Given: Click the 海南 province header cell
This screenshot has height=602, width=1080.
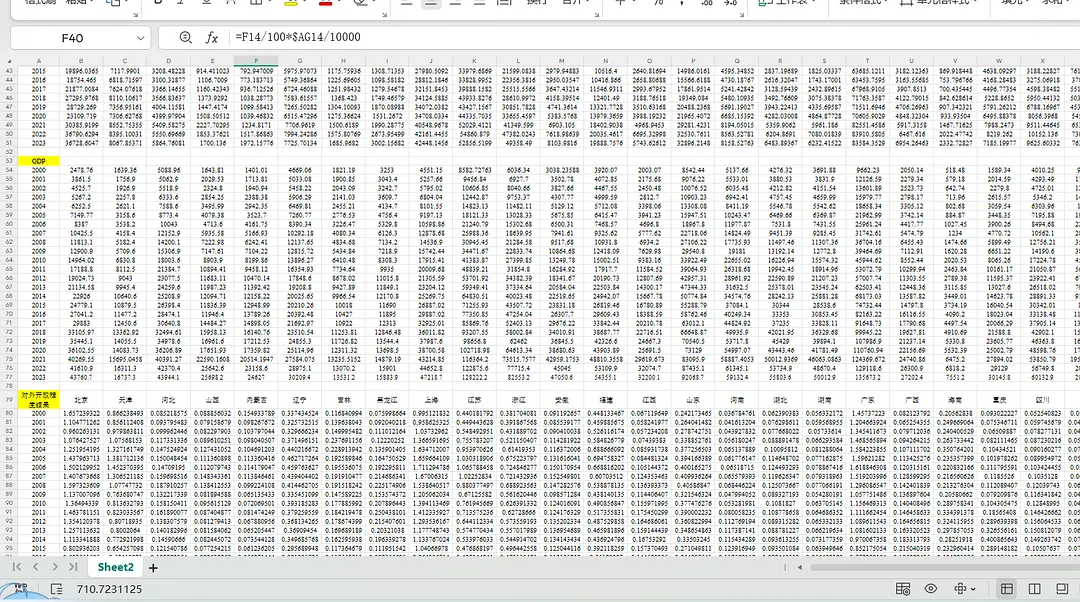Looking at the screenshot, I should tap(955, 399).
